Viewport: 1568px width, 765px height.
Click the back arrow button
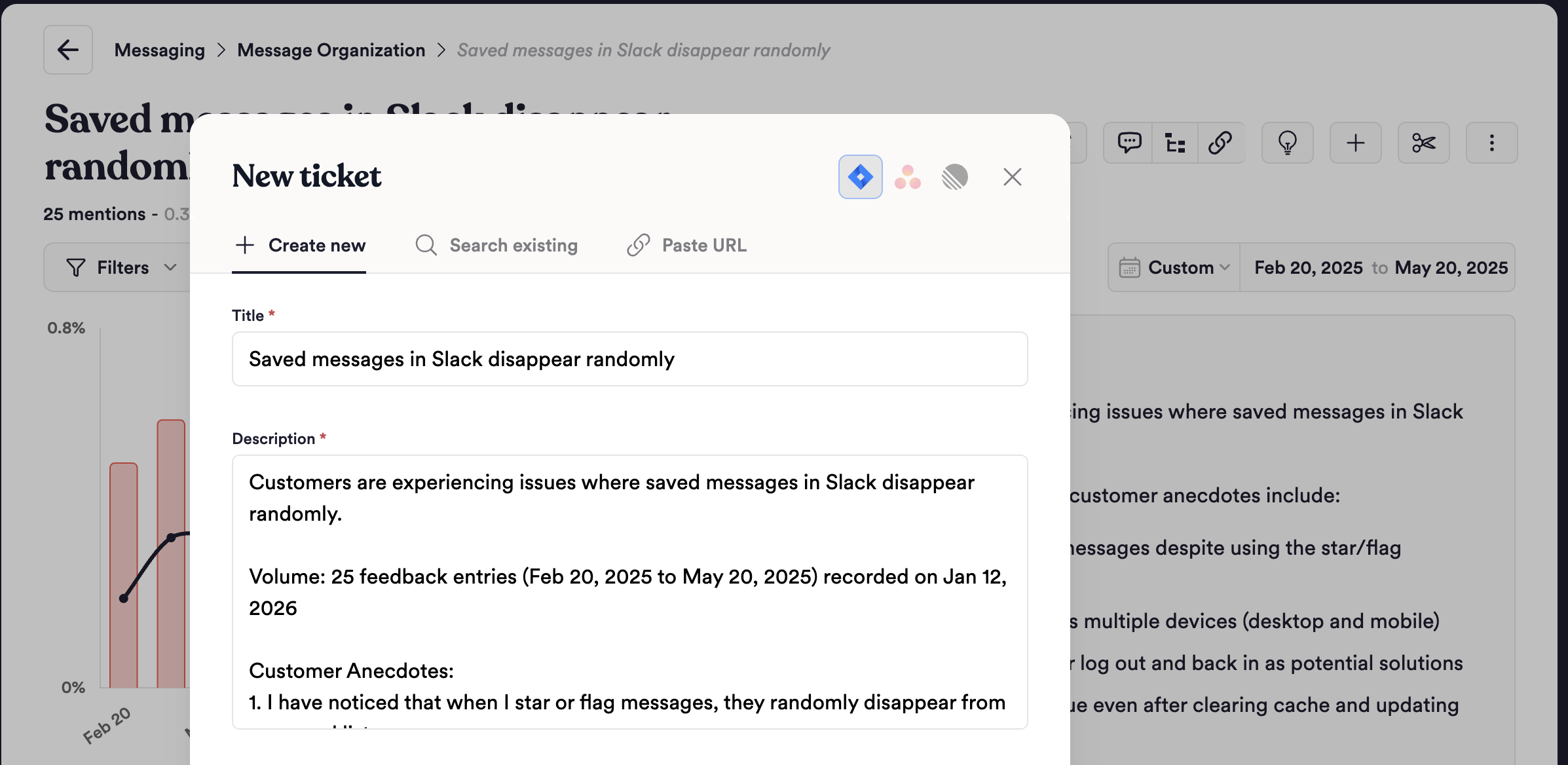pyautogui.click(x=68, y=50)
